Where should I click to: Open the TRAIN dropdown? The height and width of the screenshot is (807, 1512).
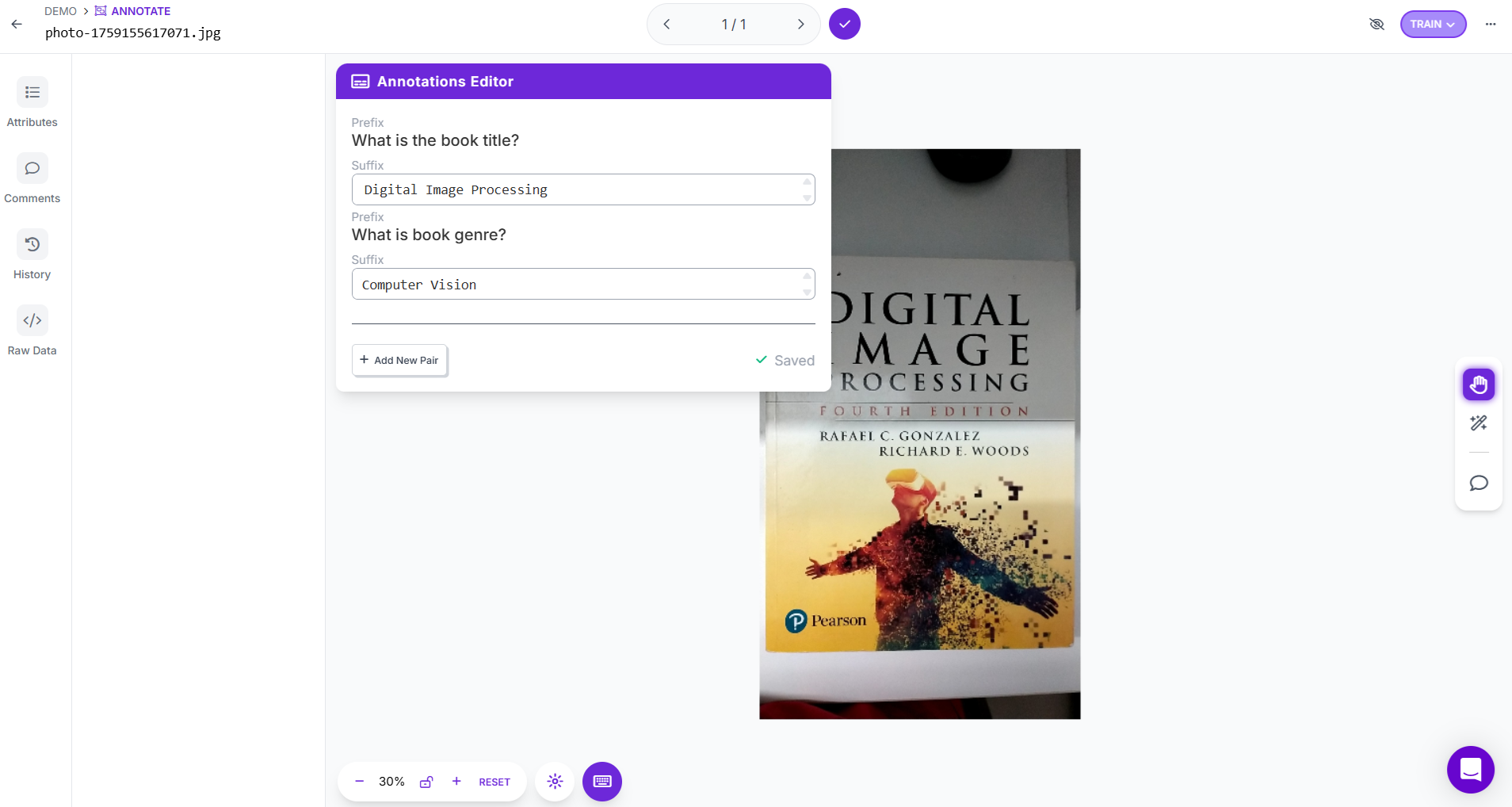pyautogui.click(x=1433, y=24)
